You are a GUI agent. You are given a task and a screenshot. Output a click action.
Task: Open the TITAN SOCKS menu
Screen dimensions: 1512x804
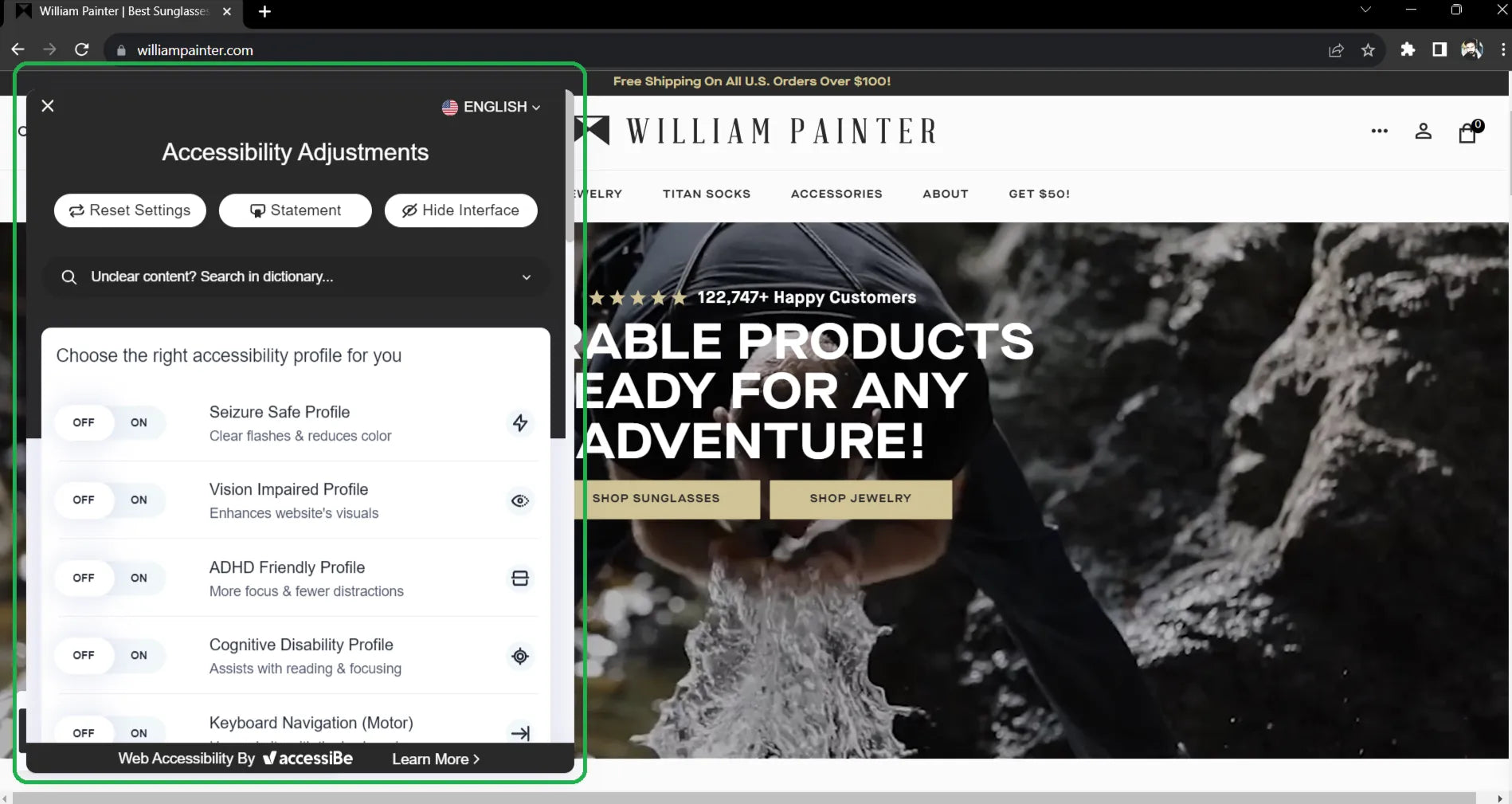[707, 194]
